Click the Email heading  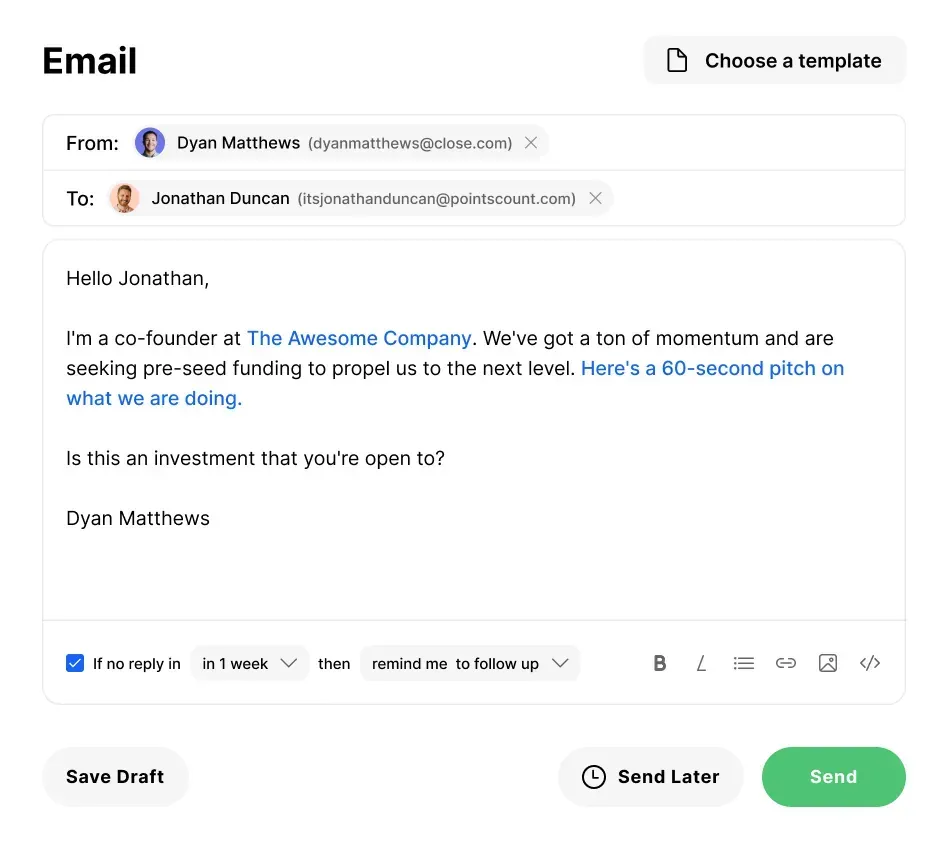[89, 60]
